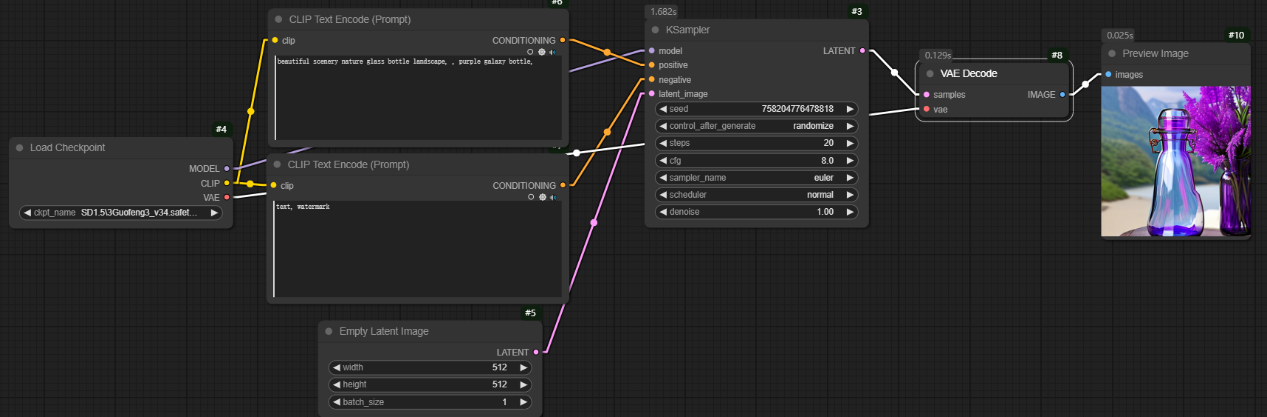1267x417 pixels.
Task: Click the IMAGE output socket on VAE Decode
Action: click(1062, 94)
